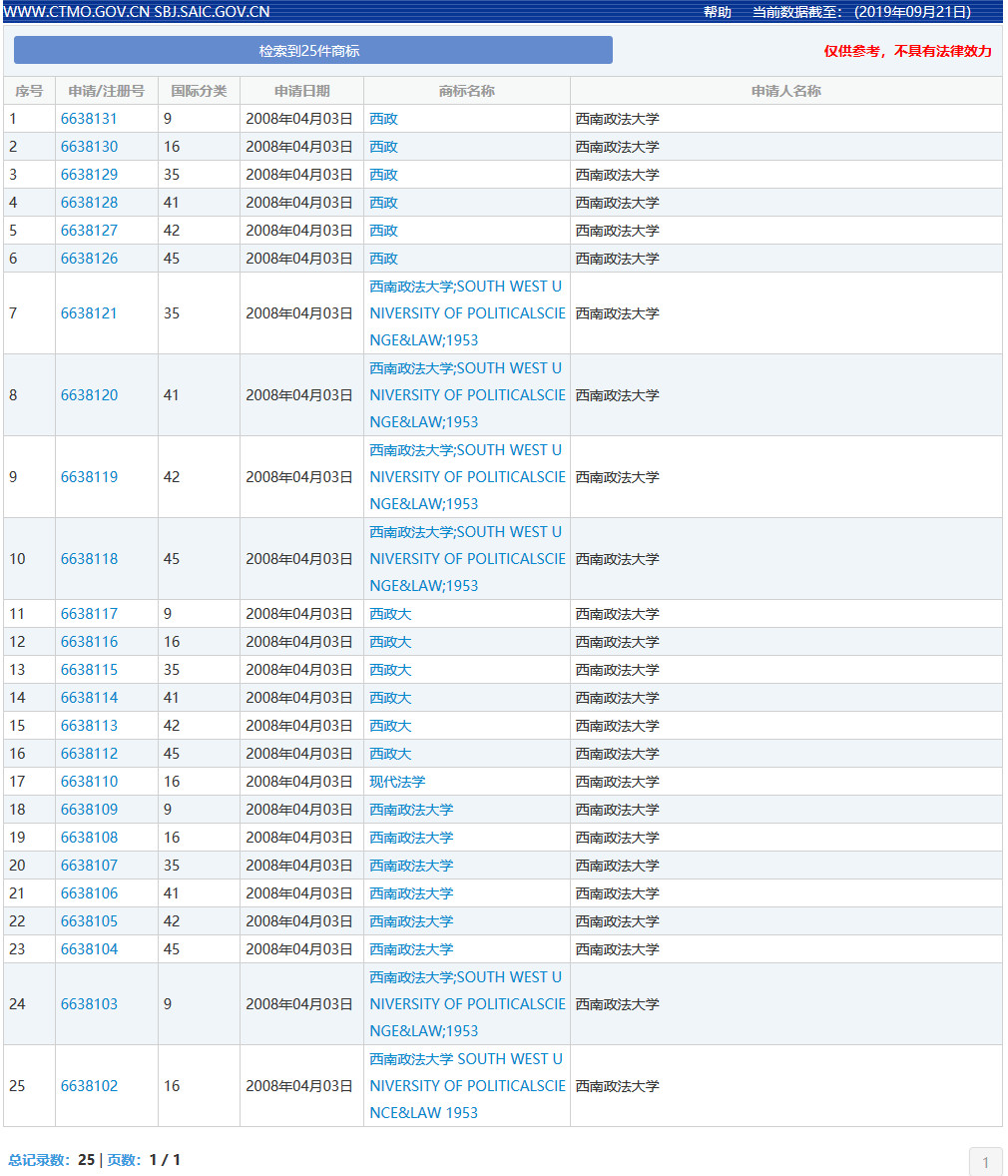Click applicant 西南政法大学 in row 17
The width and height of the screenshot is (1008, 1176).
[x=617, y=781]
